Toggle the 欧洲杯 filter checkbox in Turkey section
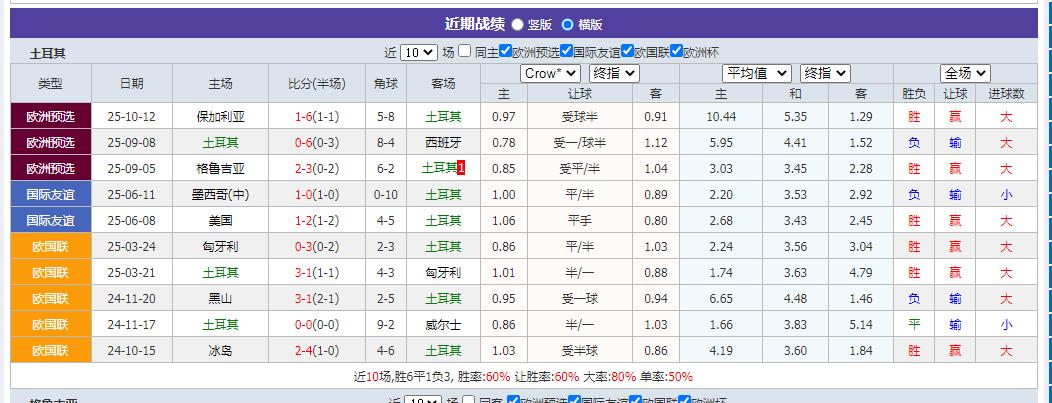The width and height of the screenshot is (1052, 403). pos(677,52)
